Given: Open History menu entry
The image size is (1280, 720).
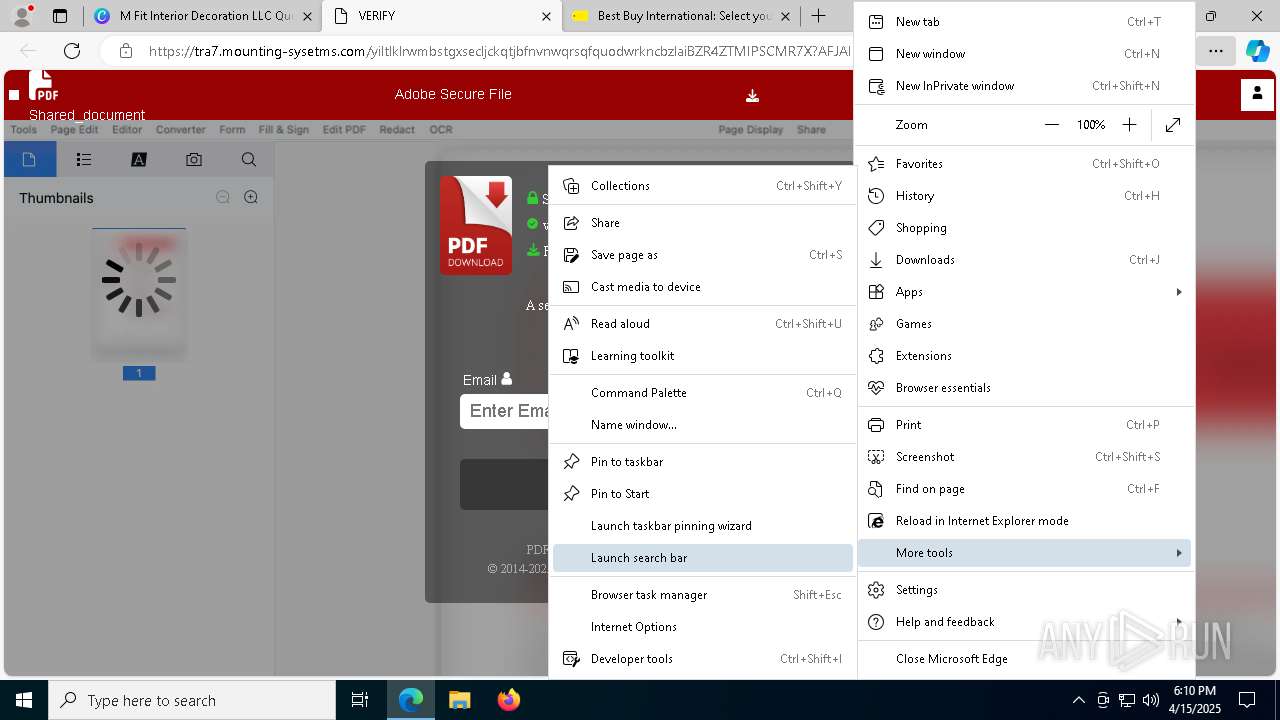Looking at the screenshot, I should pyautogui.click(x=1026, y=196).
